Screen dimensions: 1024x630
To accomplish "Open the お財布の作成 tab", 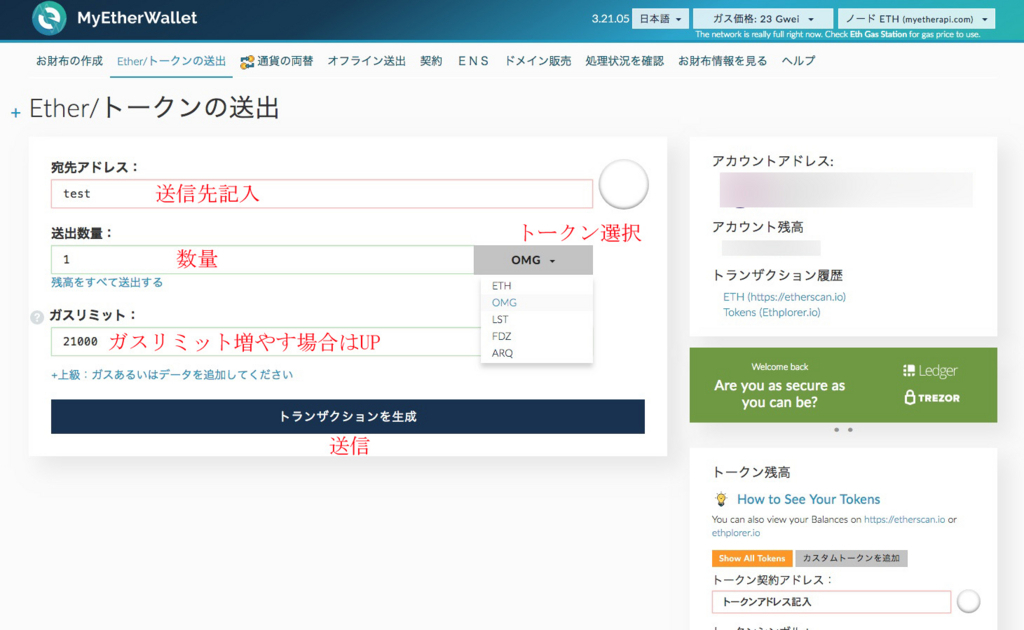I will pyautogui.click(x=69, y=61).
